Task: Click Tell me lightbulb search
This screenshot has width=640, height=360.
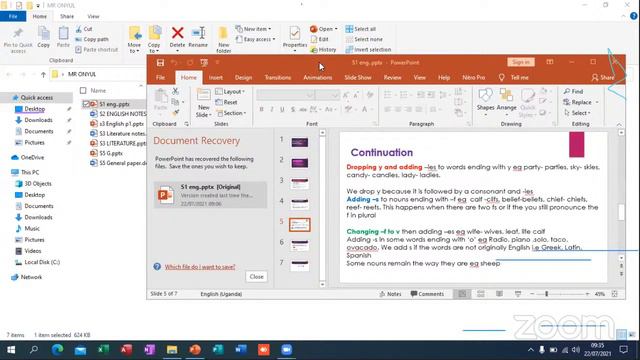Action: coord(513,78)
